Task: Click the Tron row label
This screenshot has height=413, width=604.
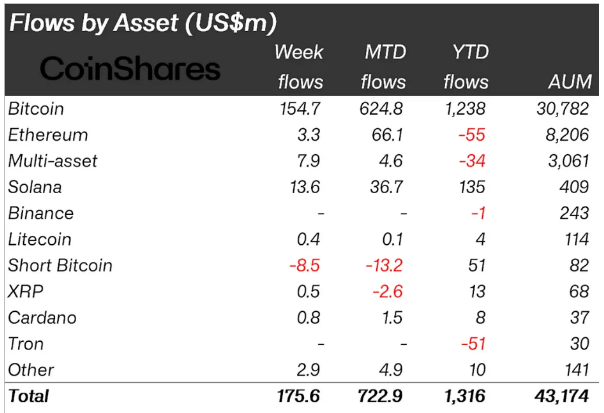Action: 27,343
